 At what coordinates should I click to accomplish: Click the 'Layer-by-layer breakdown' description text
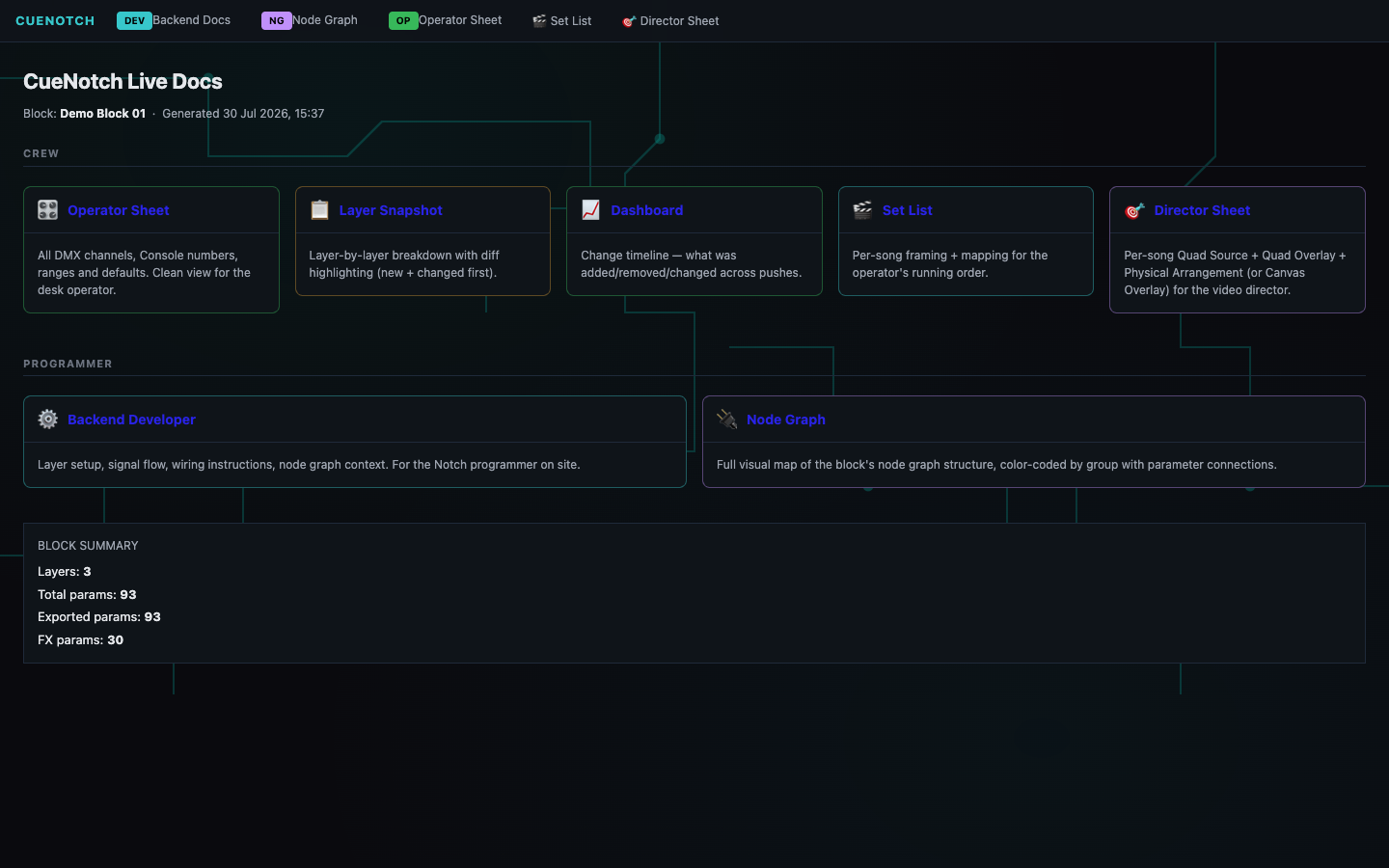click(404, 264)
